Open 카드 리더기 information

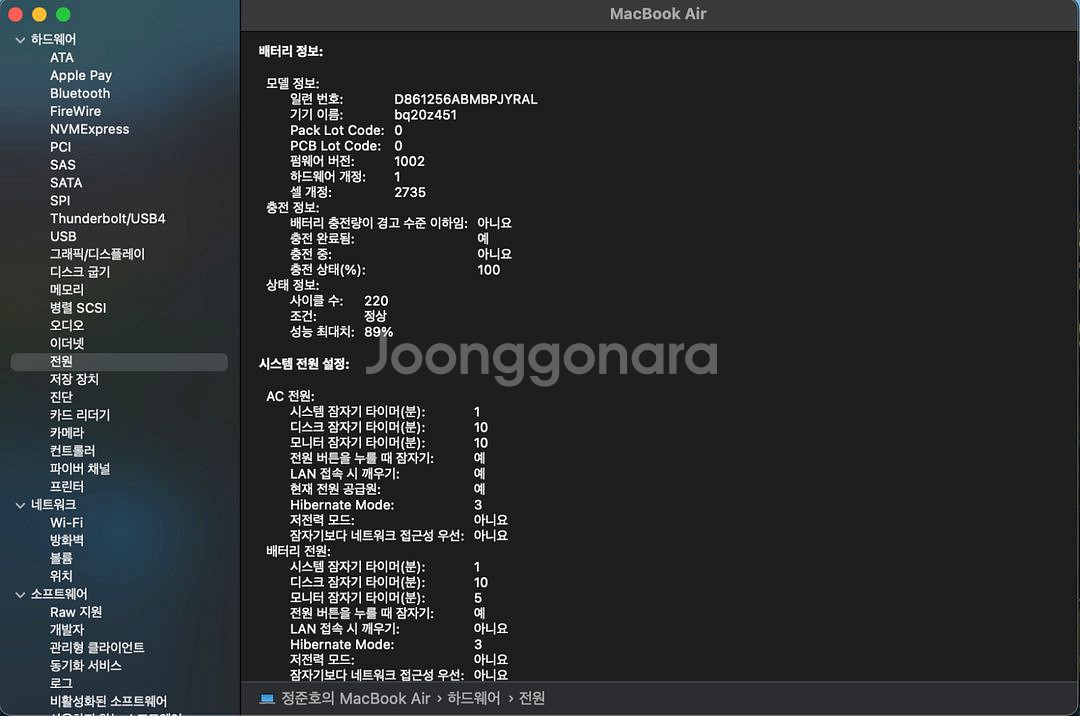[80, 415]
